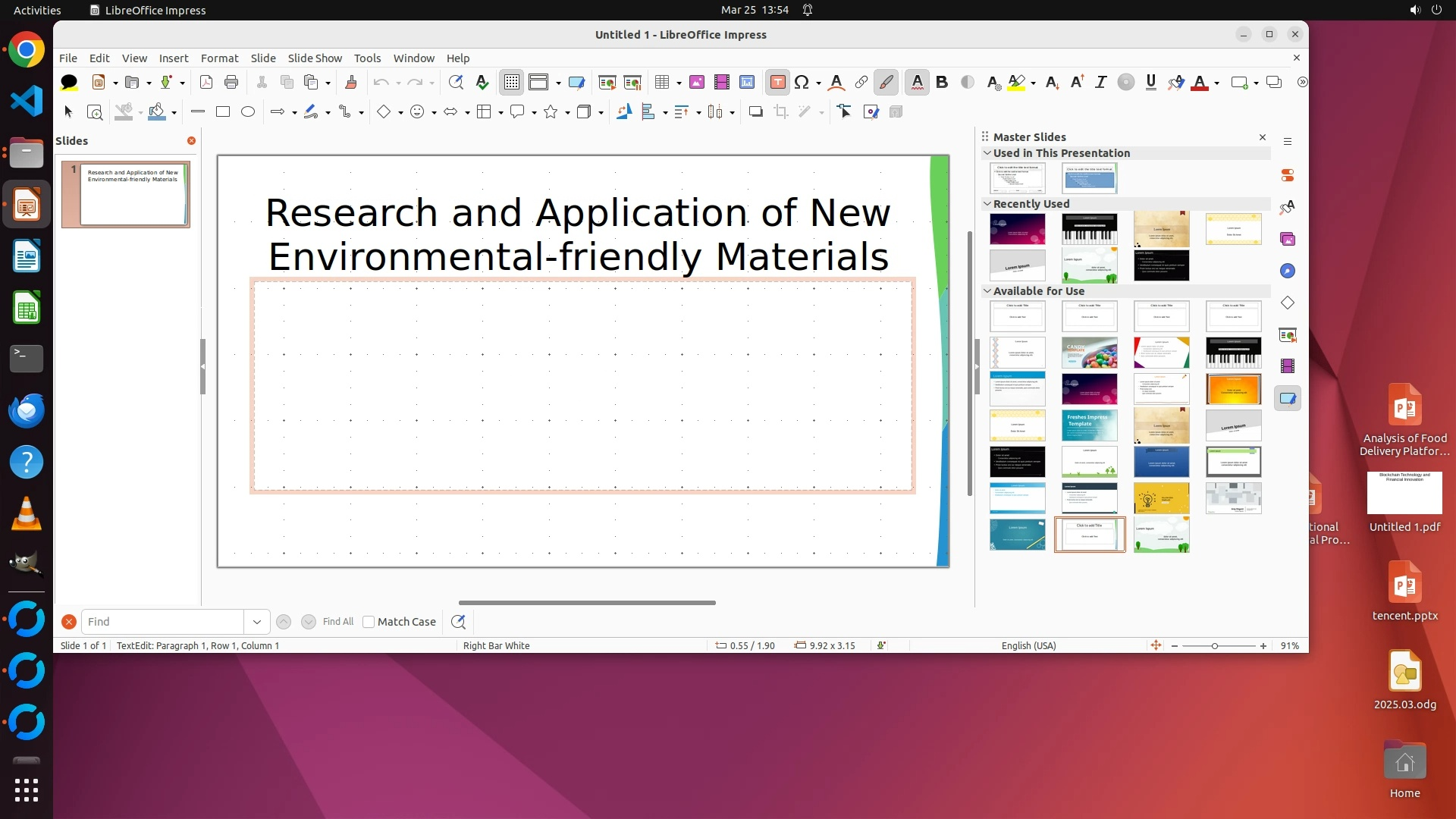Select the Candy master slide thumbnail

tap(1089, 353)
